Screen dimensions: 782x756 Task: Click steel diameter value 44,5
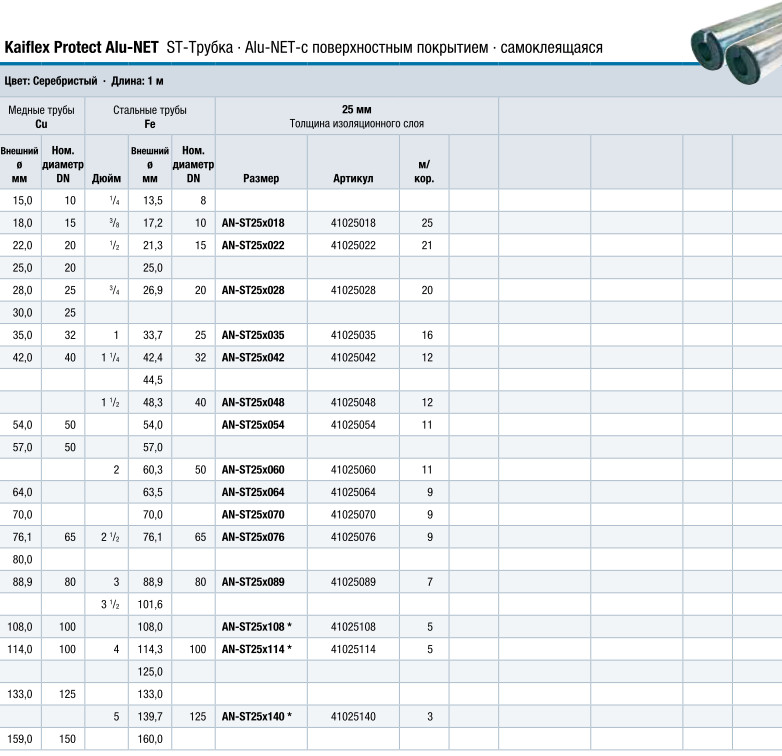(153, 380)
